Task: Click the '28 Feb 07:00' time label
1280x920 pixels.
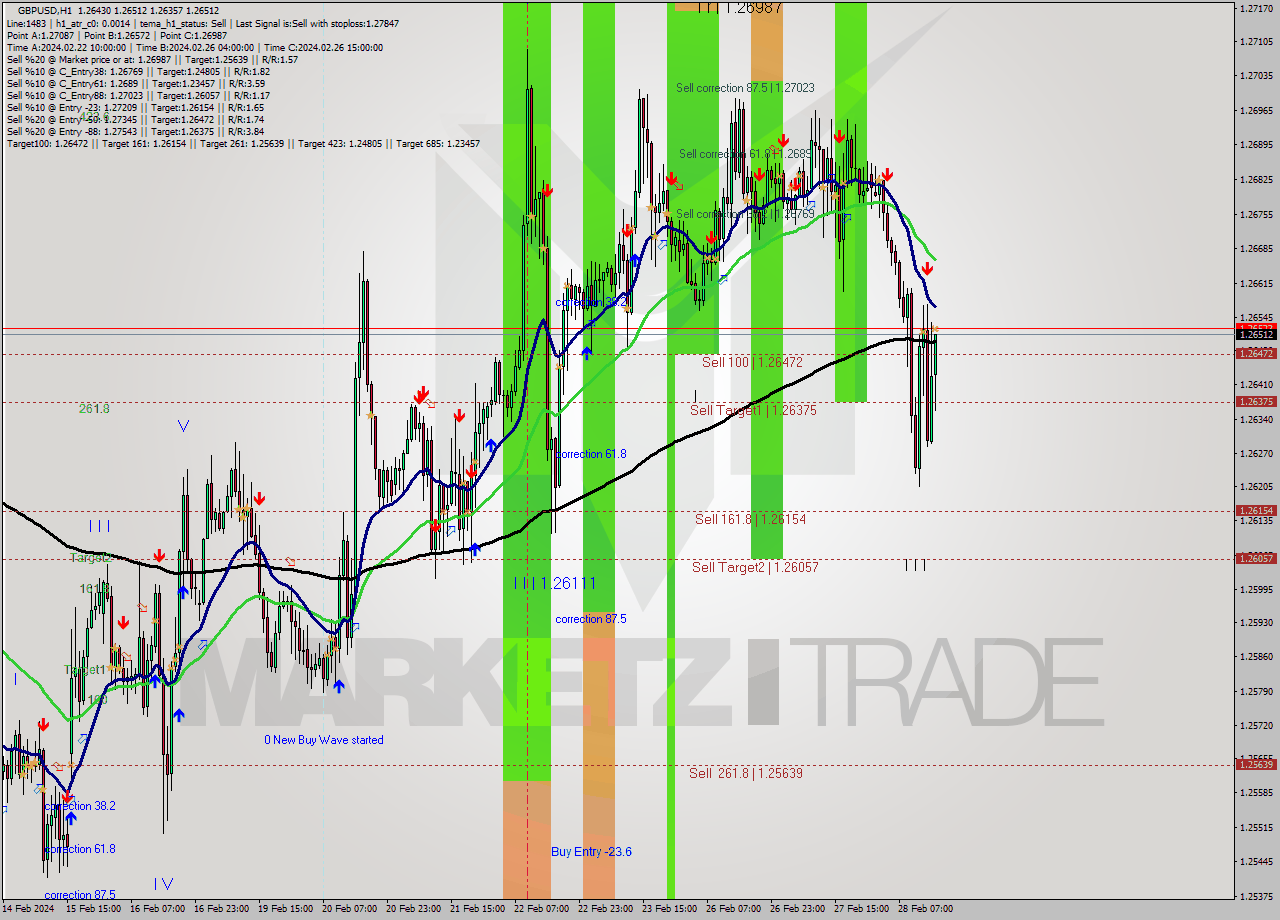Action: tap(925, 909)
